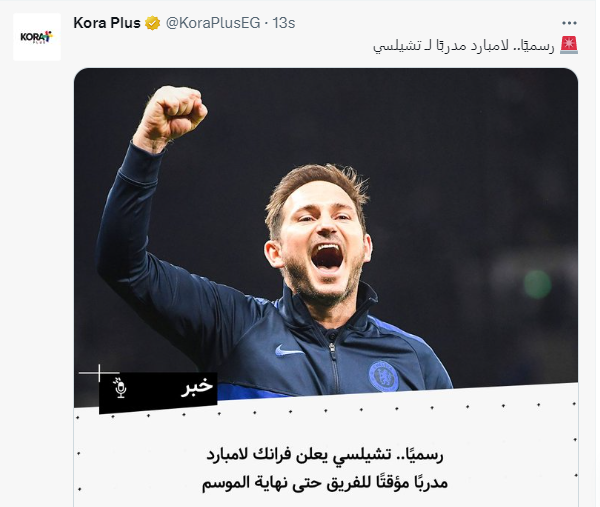
Task: Open the @KoraPlusEG handle link
Action: pos(213,23)
